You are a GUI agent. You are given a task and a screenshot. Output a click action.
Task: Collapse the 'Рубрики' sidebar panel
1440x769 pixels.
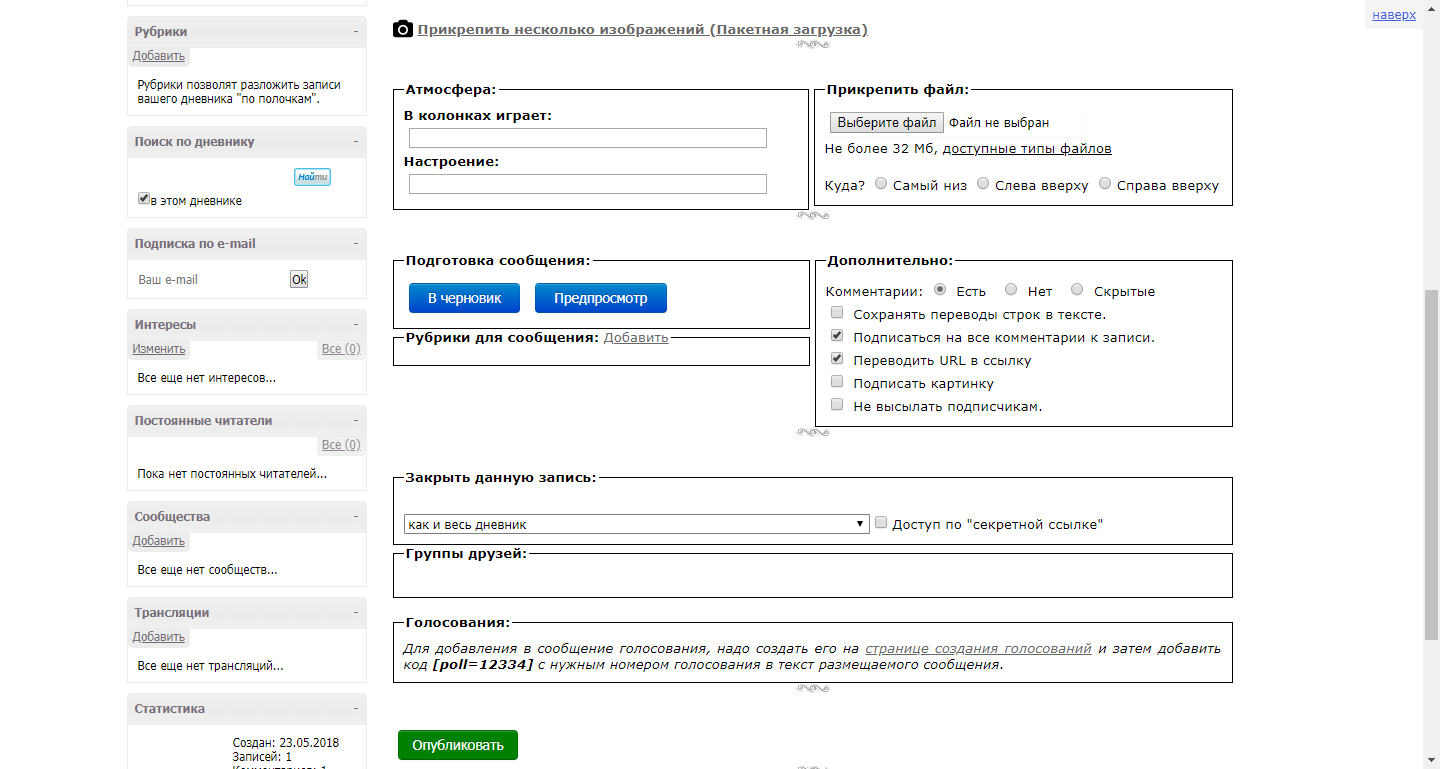click(x=356, y=31)
